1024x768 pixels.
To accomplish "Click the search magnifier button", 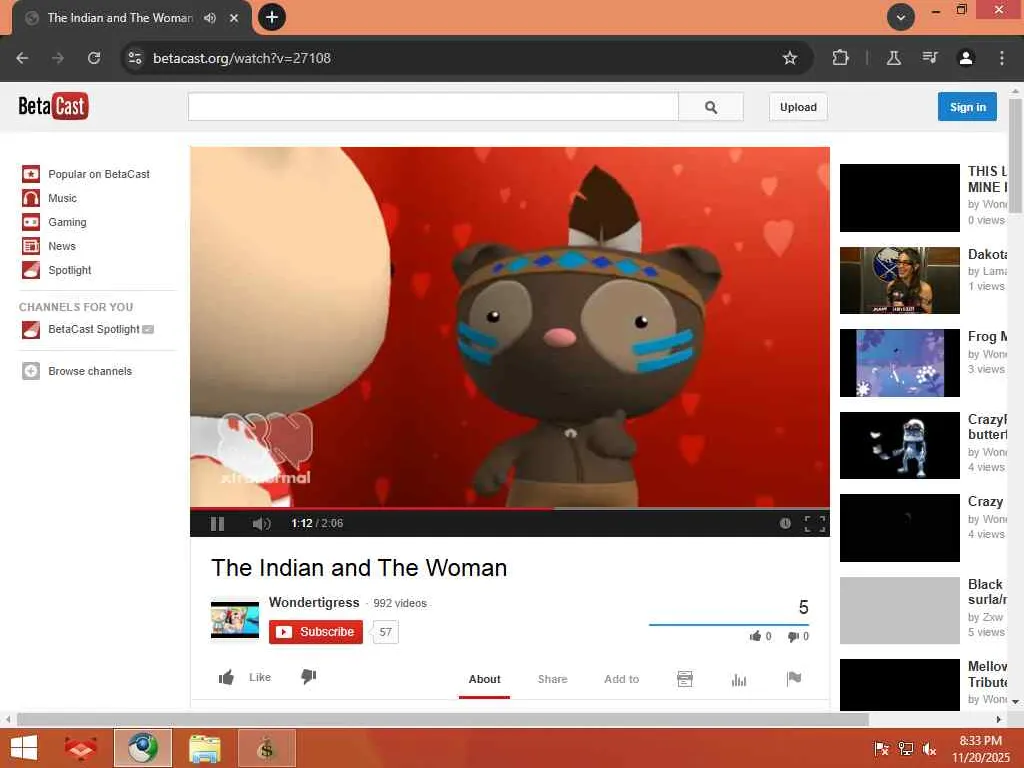I will (x=711, y=107).
